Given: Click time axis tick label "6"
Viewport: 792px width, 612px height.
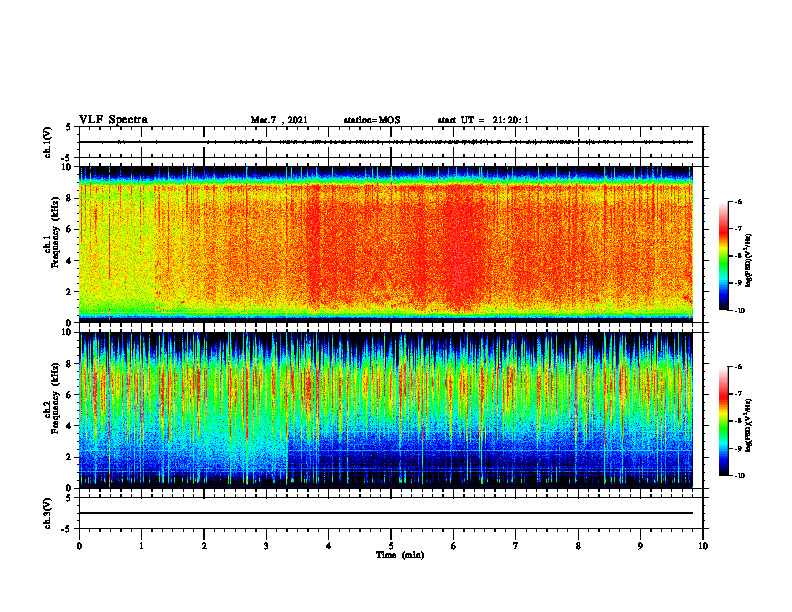Looking at the screenshot, I should click(x=454, y=546).
